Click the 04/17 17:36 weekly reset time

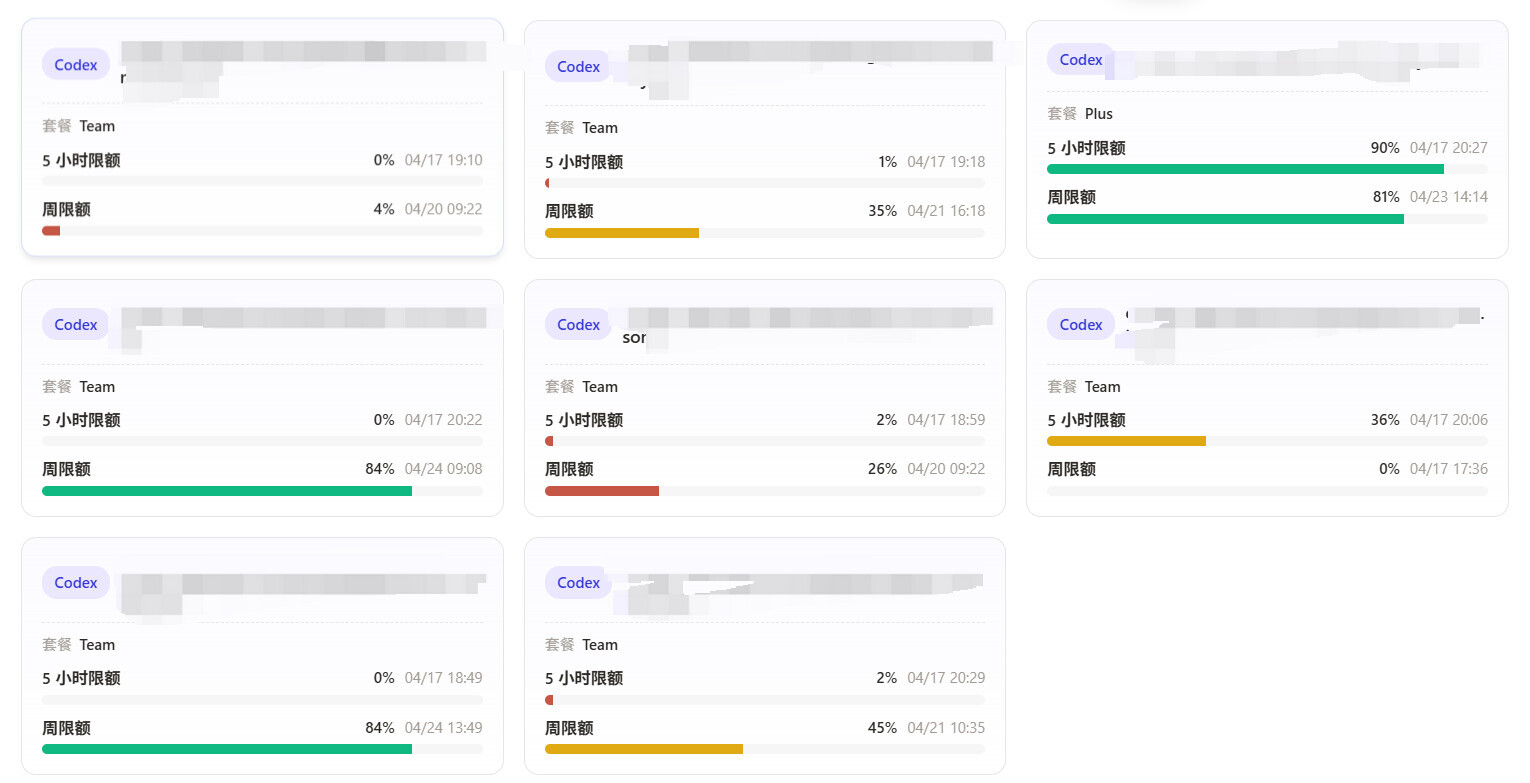(x=1449, y=469)
